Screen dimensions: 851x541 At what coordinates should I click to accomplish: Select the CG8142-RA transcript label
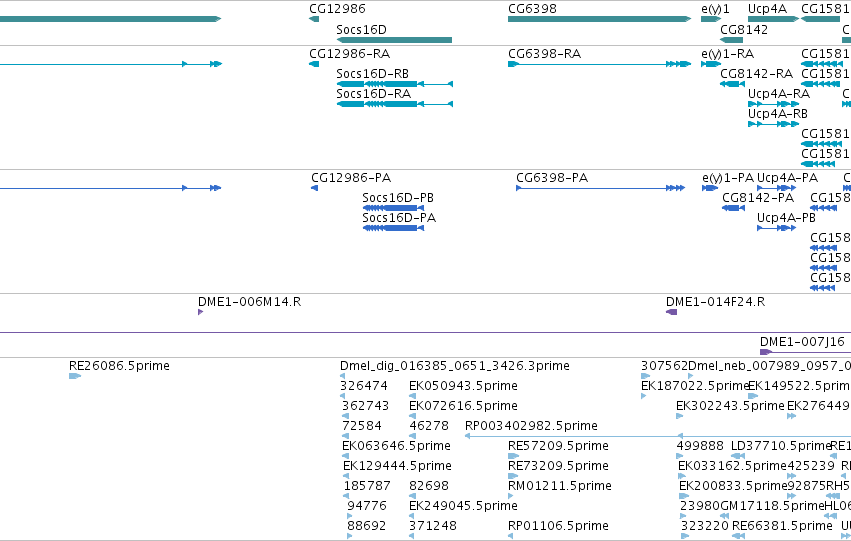(756, 73)
